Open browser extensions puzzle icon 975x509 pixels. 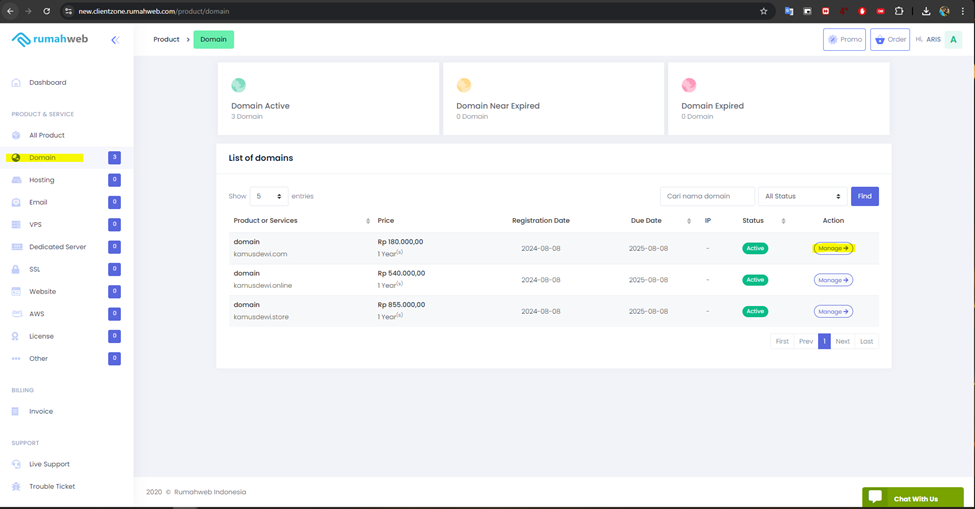pyautogui.click(x=899, y=11)
